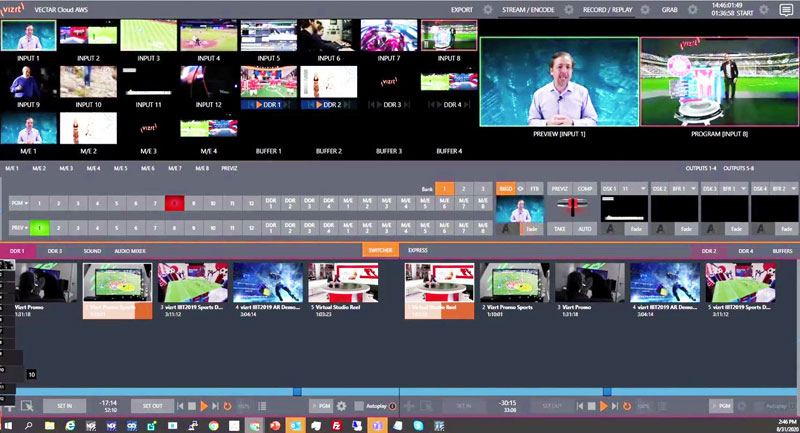The height and width of the screenshot is (433, 800).
Task: Click the add media plus icon in DDR 1
Action: (9, 406)
